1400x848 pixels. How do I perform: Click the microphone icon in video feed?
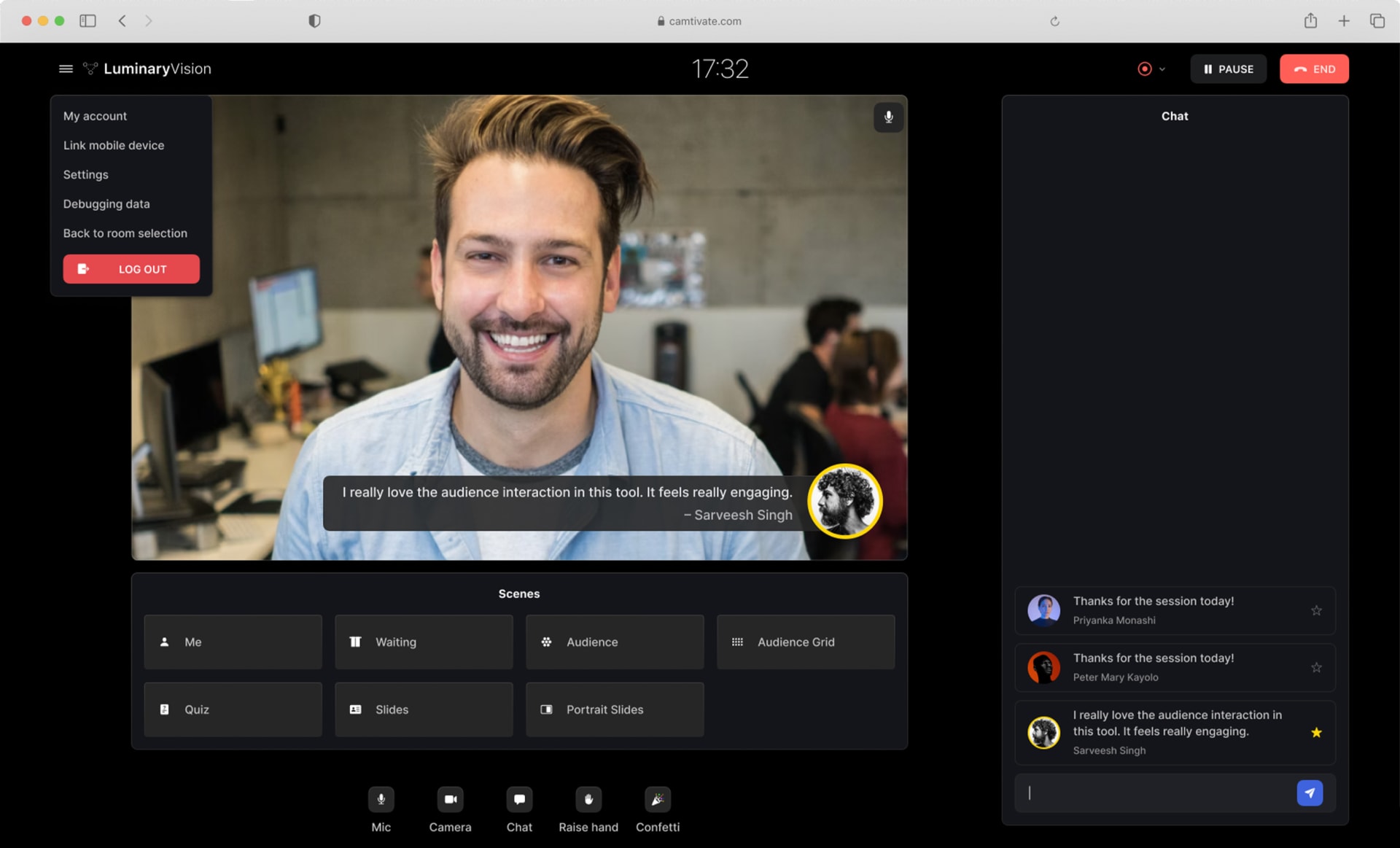[x=886, y=115]
